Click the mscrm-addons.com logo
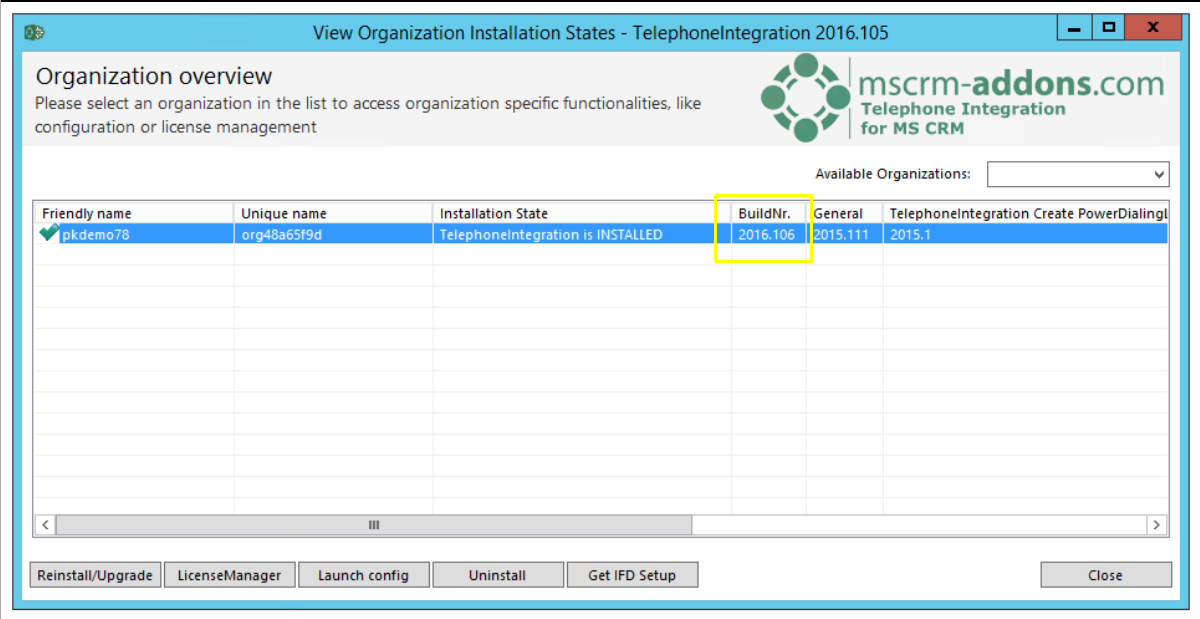1200x619 pixels. tap(962, 97)
